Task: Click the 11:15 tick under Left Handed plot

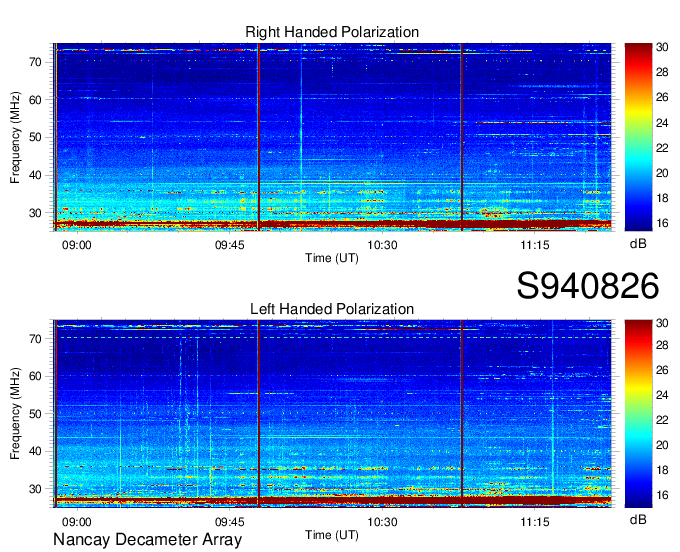Action: click(x=535, y=522)
